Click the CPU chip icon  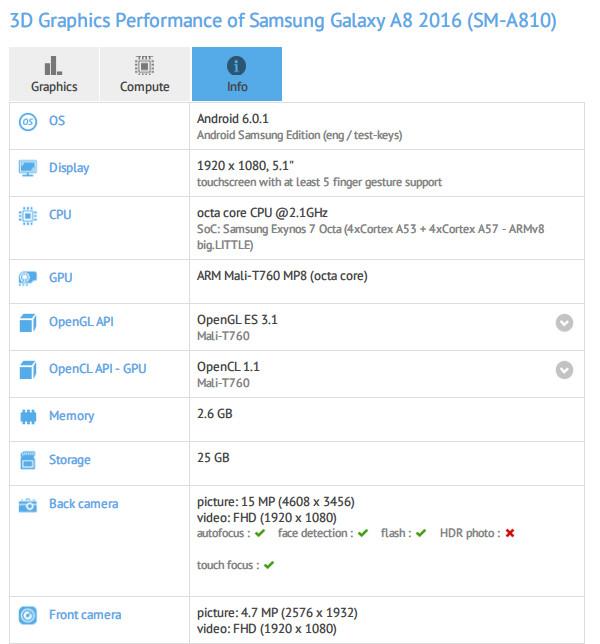point(28,216)
